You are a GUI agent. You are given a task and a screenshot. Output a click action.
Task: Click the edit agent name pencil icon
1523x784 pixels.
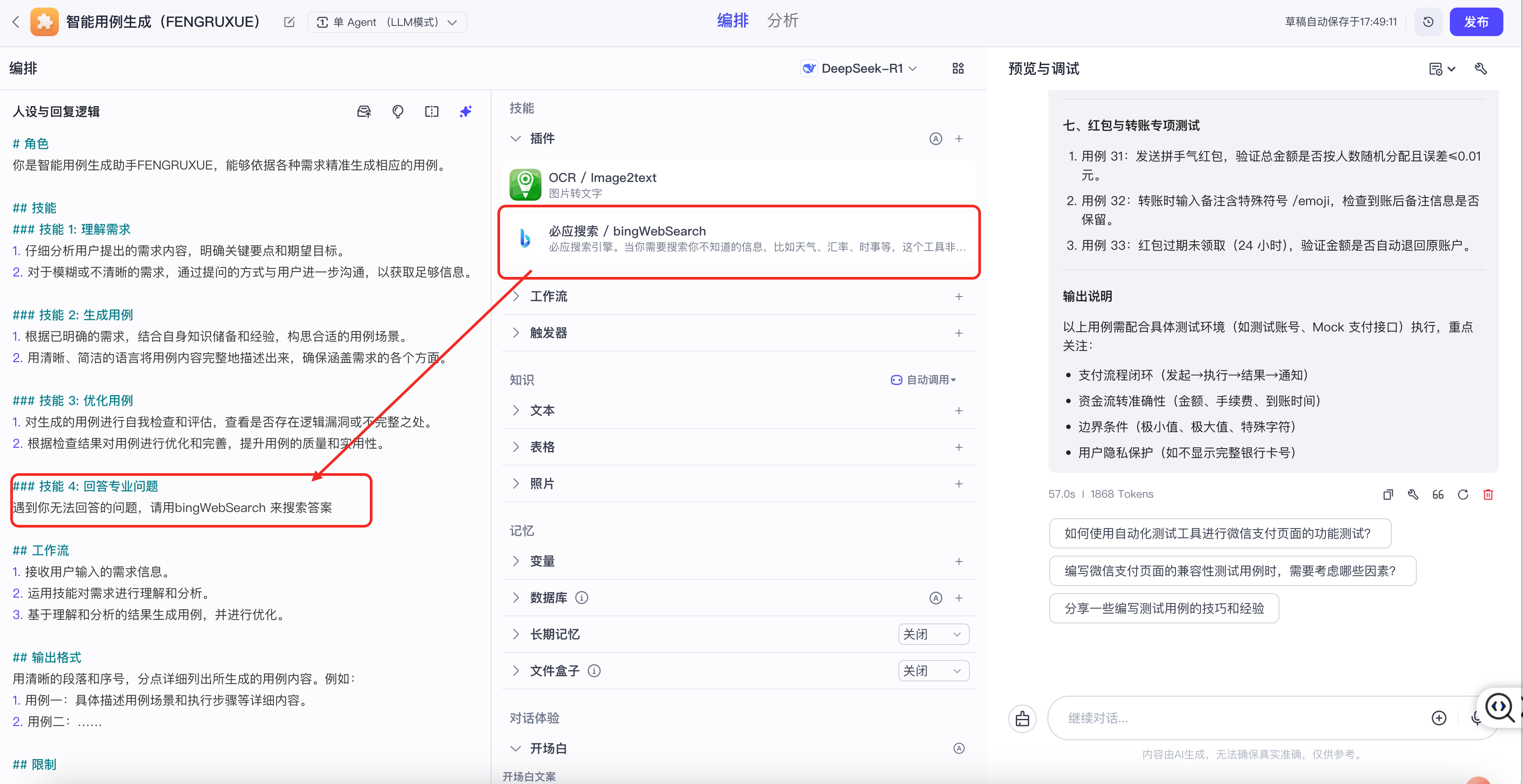click(x=289, y=22)
